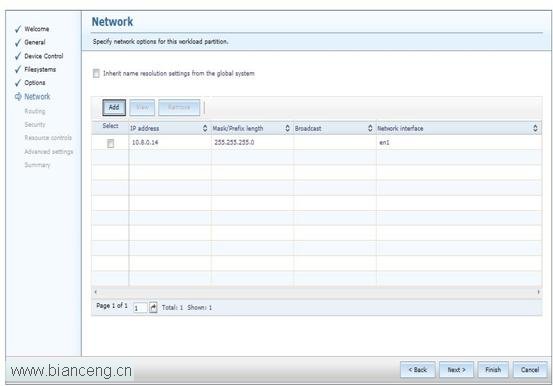553x386 pixels.
Task: Select the Resource controls step
Action: (x=48, y=138)
